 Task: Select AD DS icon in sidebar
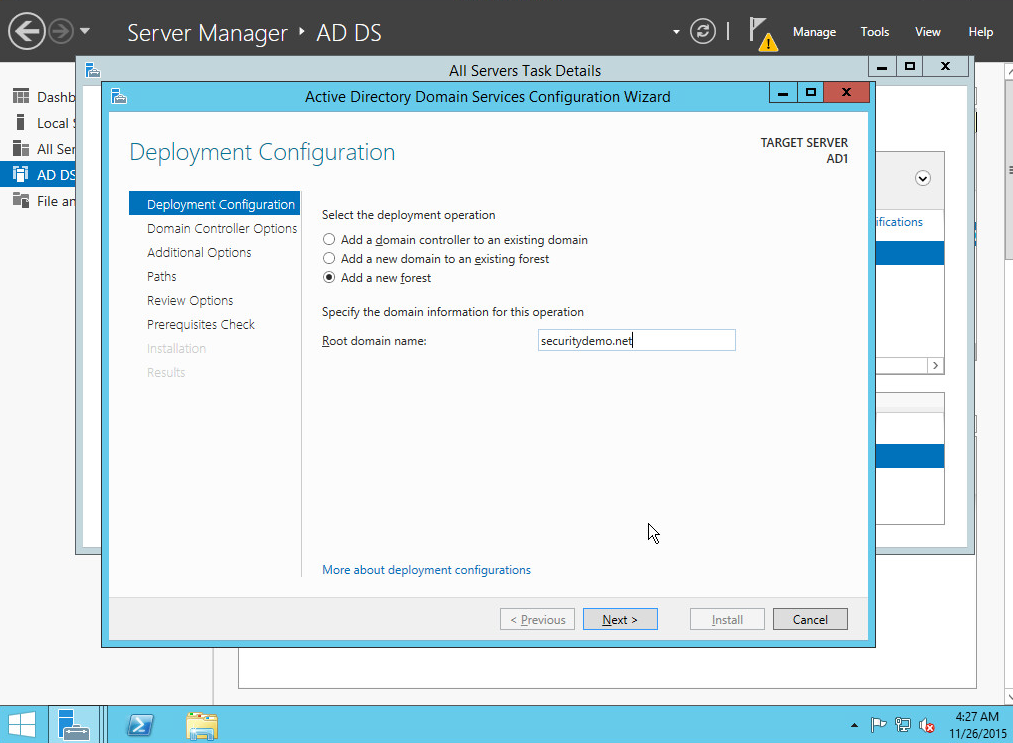pyautogui.click(x=21, y=174)
